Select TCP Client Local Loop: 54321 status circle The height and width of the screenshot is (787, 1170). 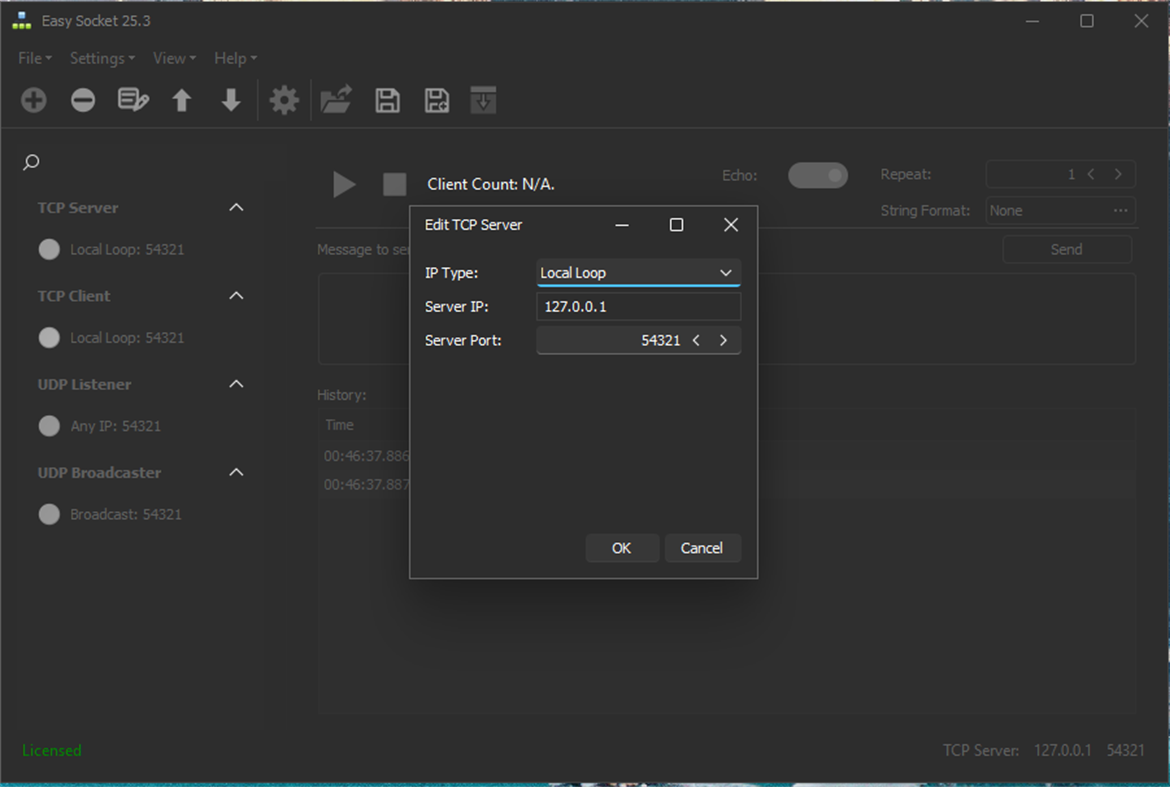point(49,338)
